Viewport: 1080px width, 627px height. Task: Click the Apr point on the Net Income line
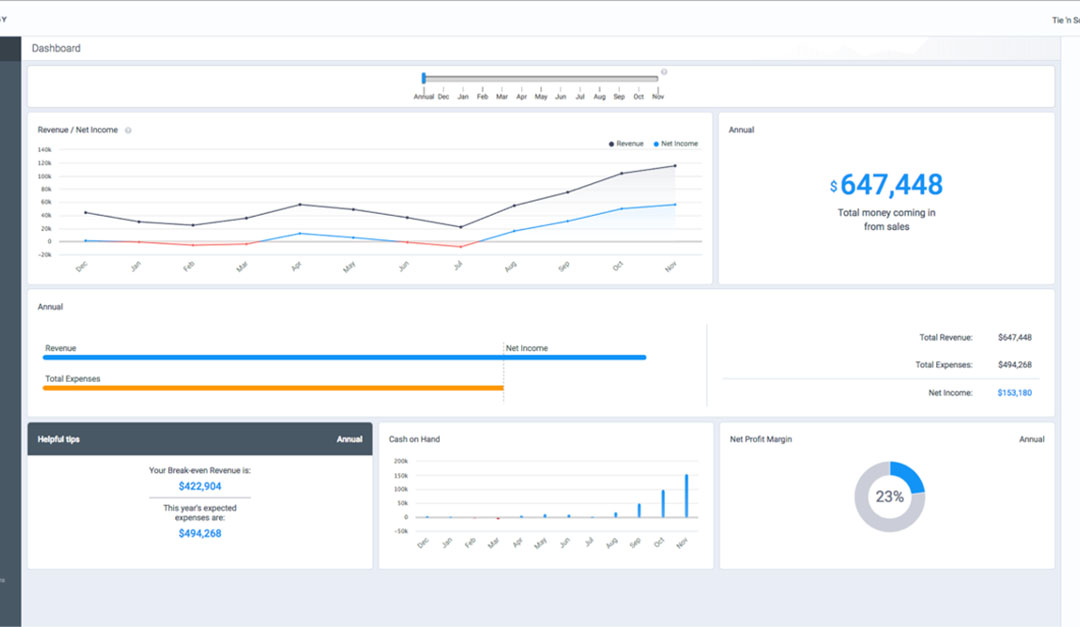(x=300, y=234)
